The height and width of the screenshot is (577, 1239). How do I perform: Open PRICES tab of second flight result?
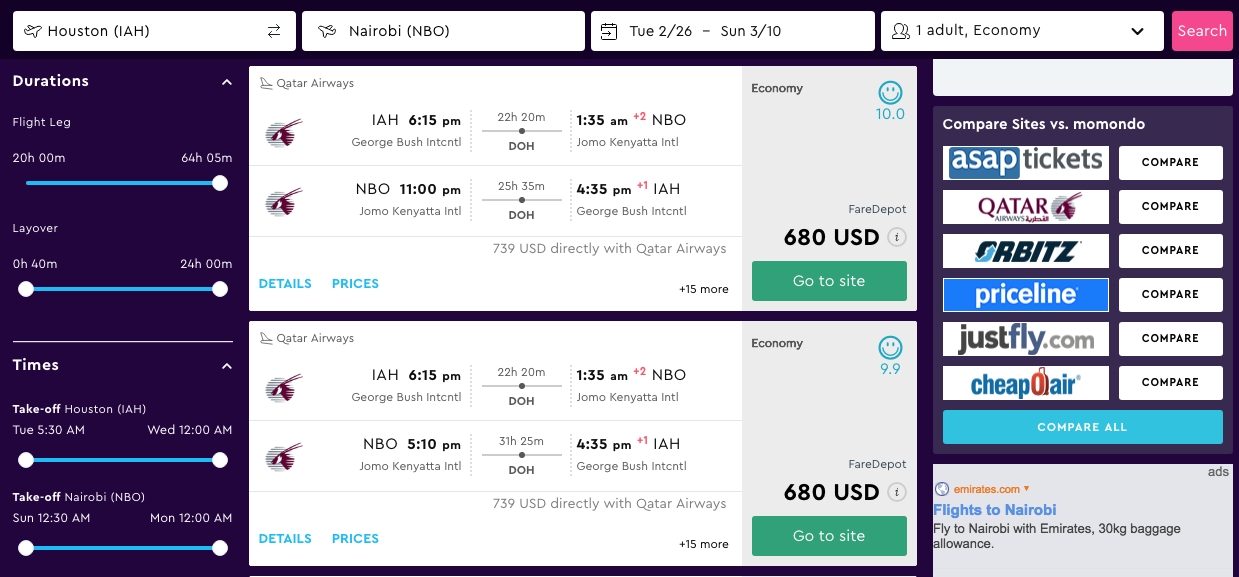click(355, 538)
